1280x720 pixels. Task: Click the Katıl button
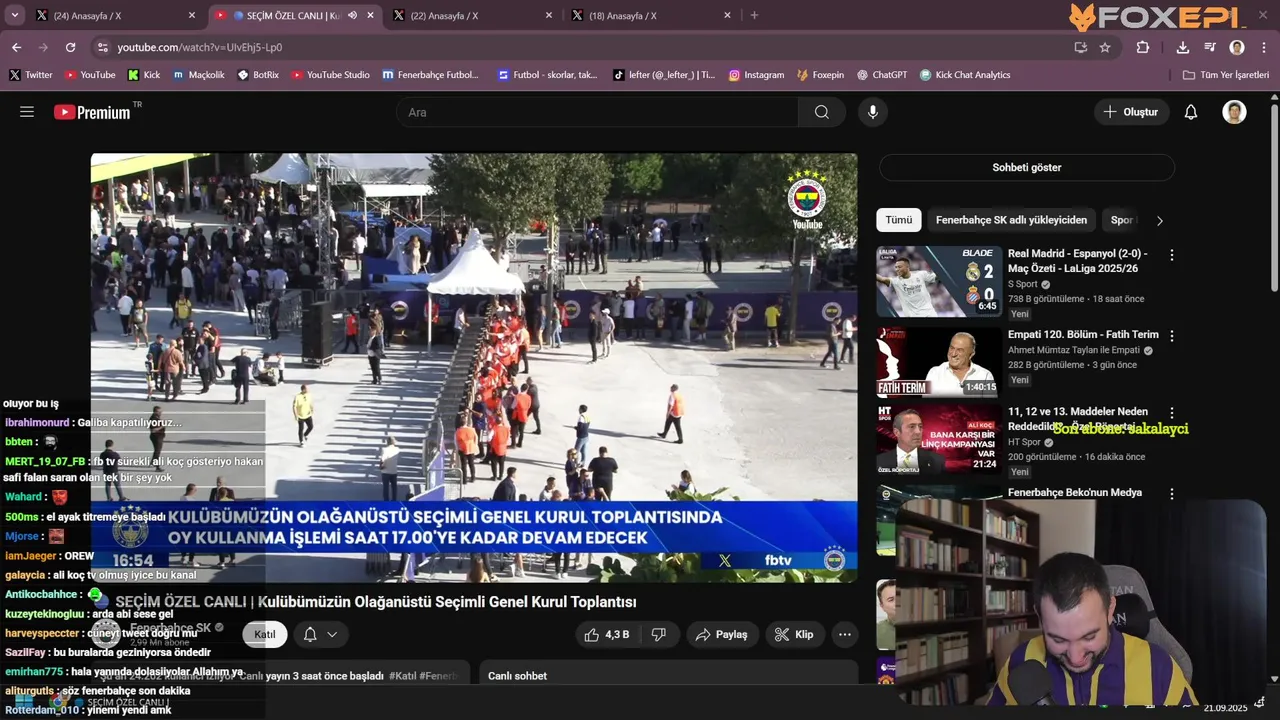point(264,634)
